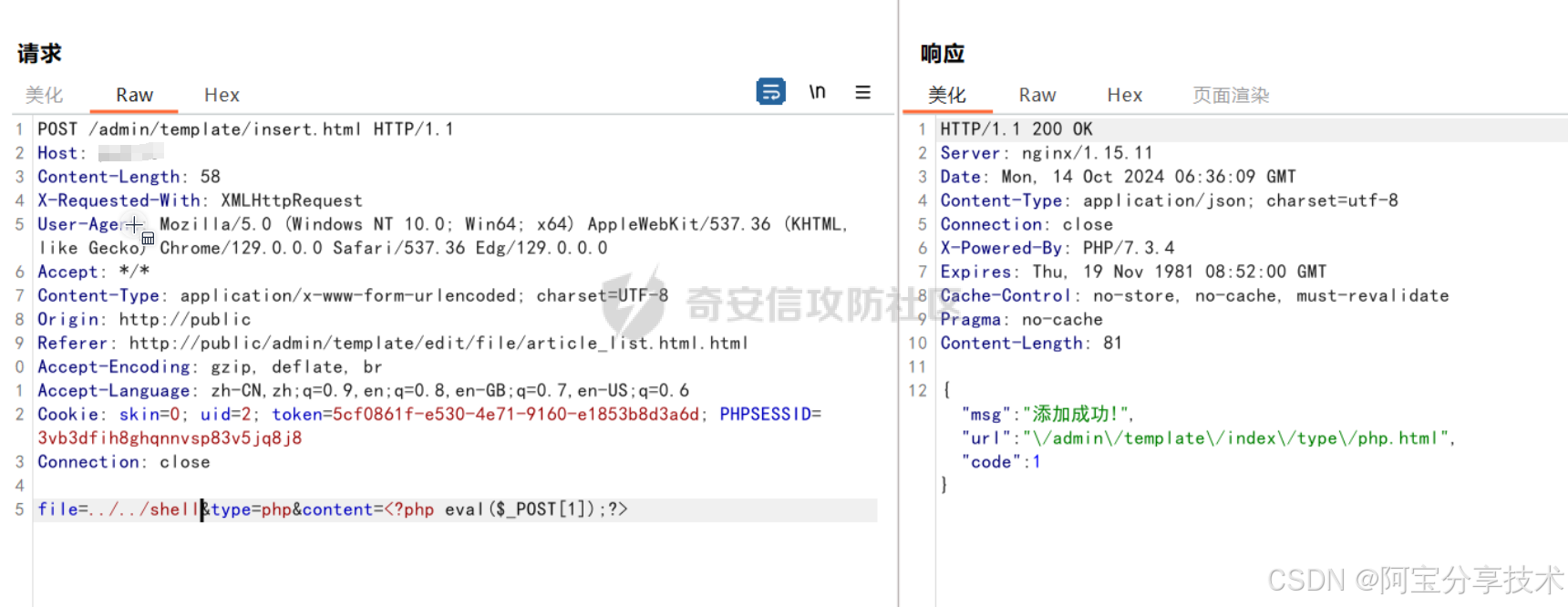The image size is (1568, 607).
Task: Click the Server: nginx/1.15.11 header
Action: 1047,153
